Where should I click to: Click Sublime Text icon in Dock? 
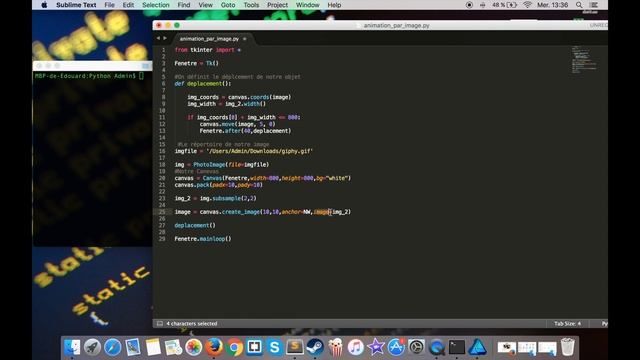(x=295, y=347)
